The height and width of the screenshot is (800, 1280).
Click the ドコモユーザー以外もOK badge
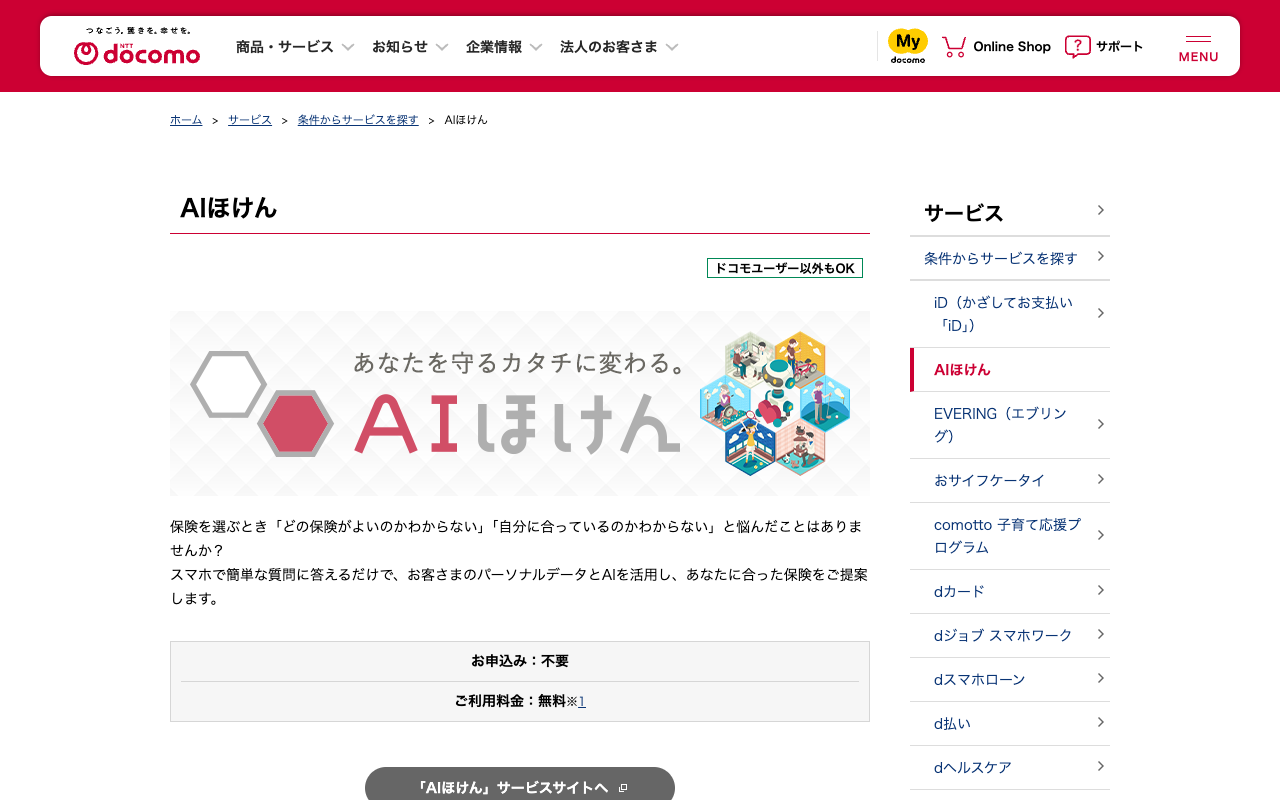(785, 268)
